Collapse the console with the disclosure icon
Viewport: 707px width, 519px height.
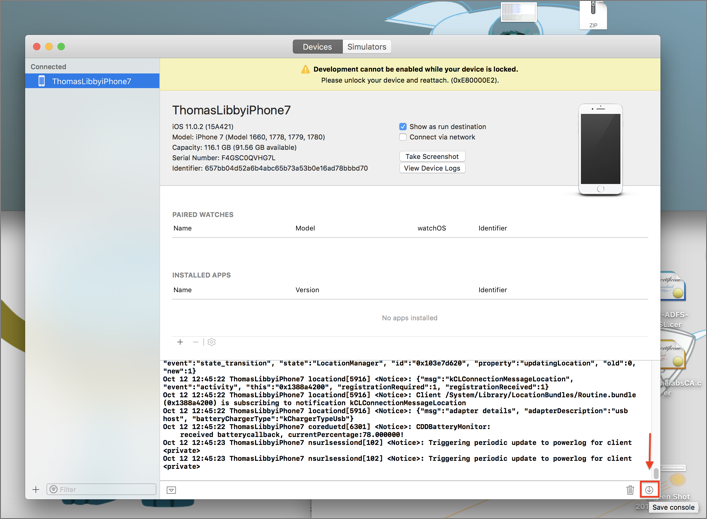click(171, 490)
